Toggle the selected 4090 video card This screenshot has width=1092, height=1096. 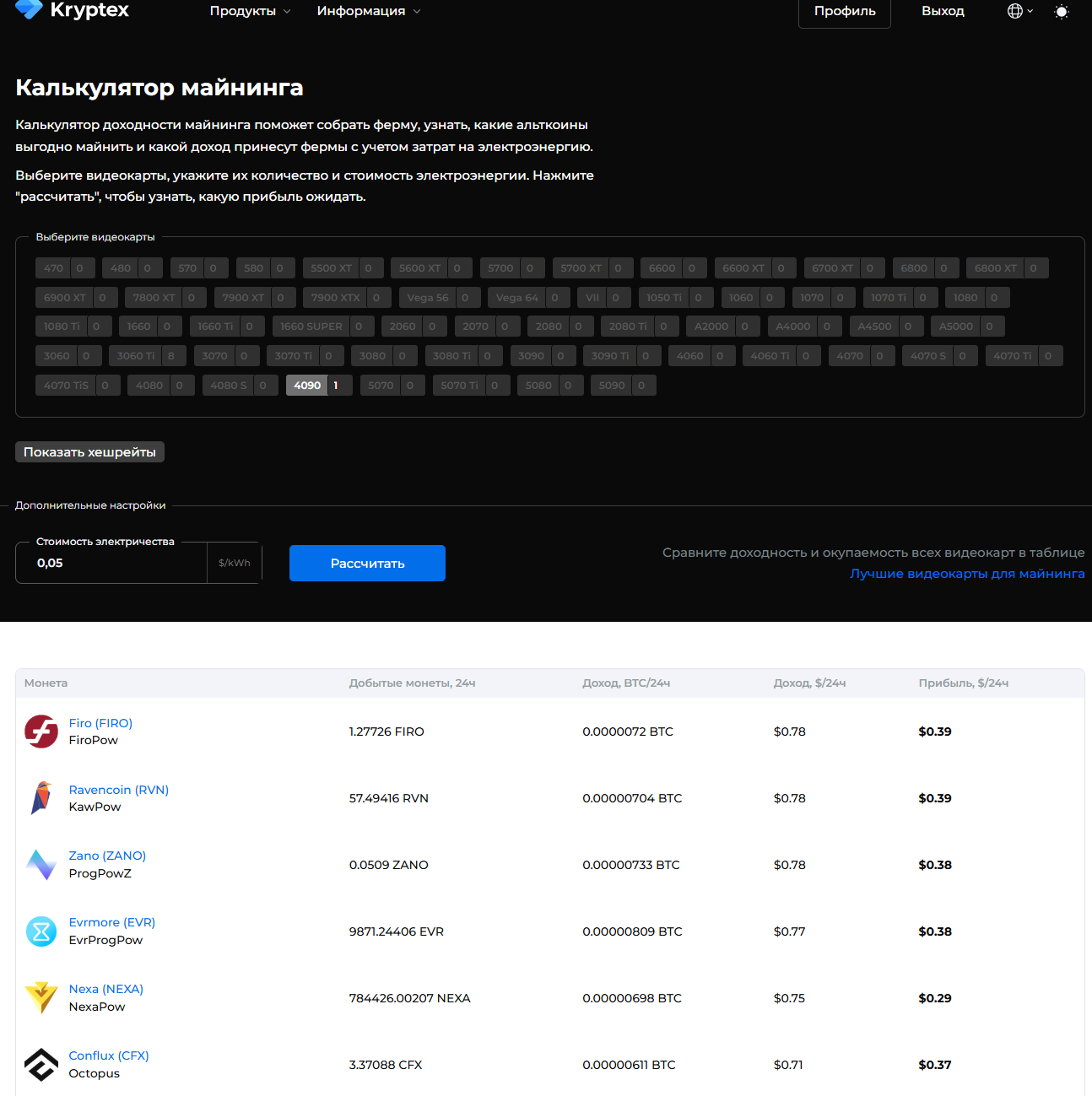307,386
